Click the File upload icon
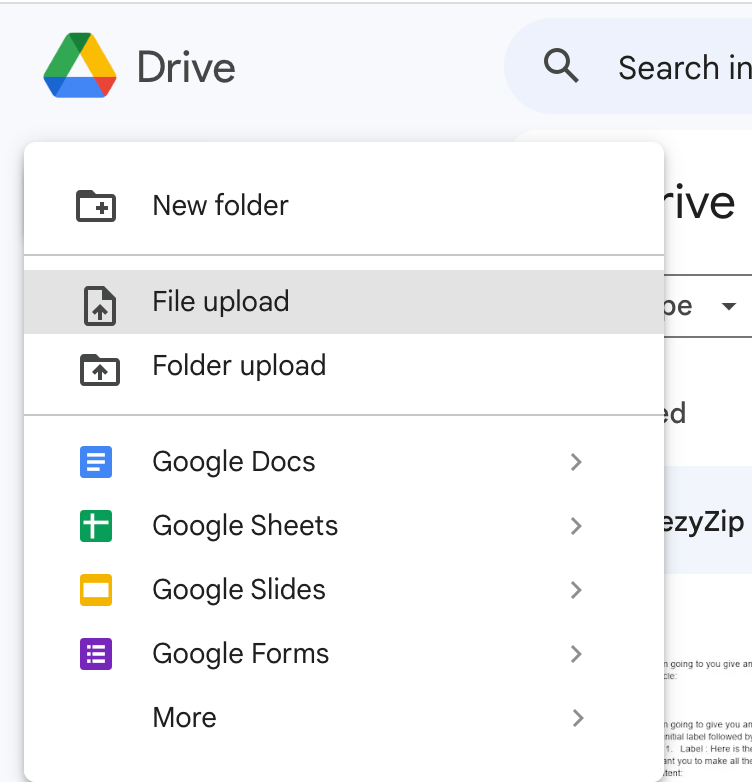The height and width of the screenshot is (782, 752). click(x=100, y=306)
